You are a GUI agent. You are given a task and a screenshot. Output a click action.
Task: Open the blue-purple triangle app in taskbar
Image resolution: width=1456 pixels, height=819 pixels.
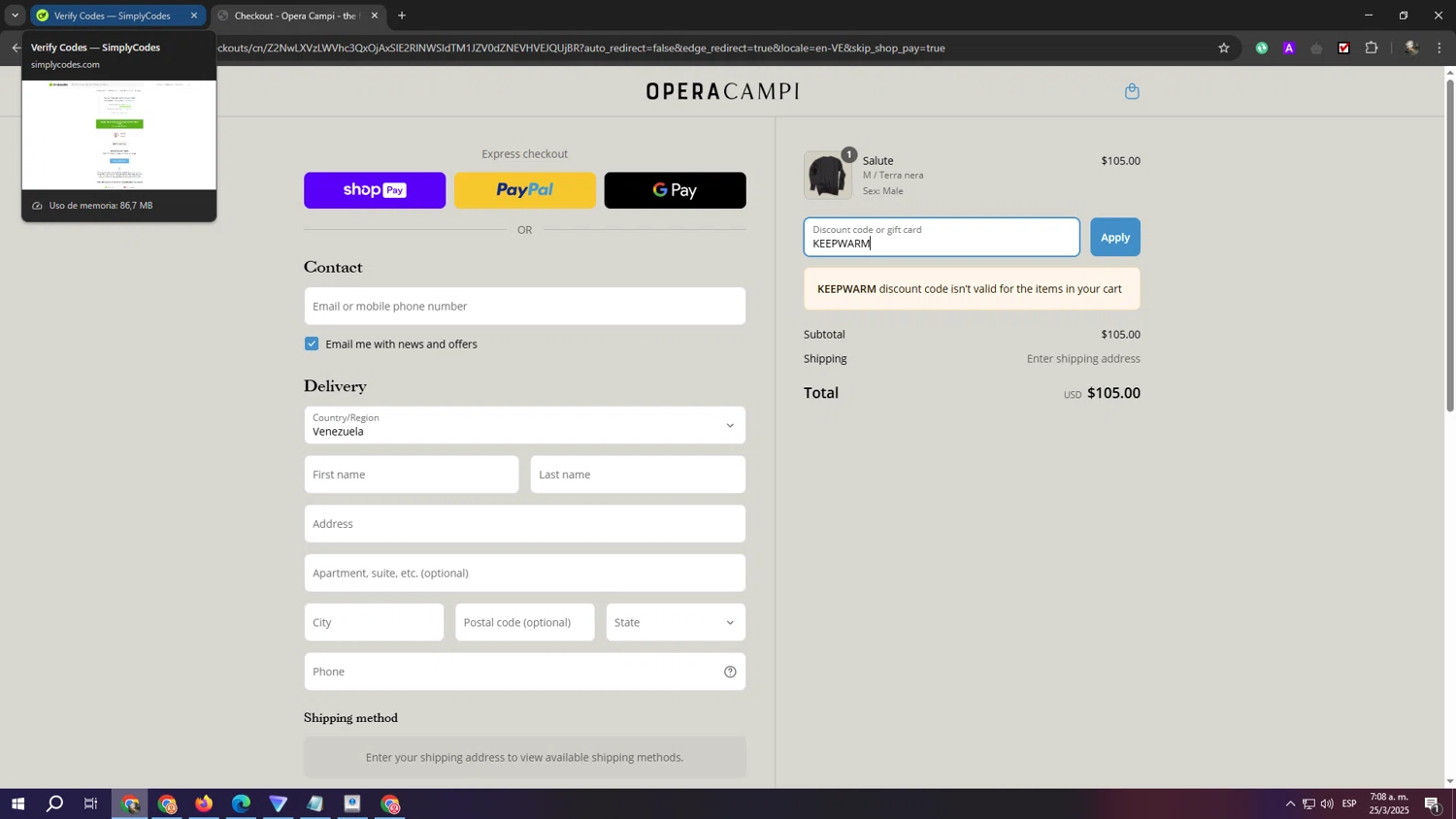279,804
